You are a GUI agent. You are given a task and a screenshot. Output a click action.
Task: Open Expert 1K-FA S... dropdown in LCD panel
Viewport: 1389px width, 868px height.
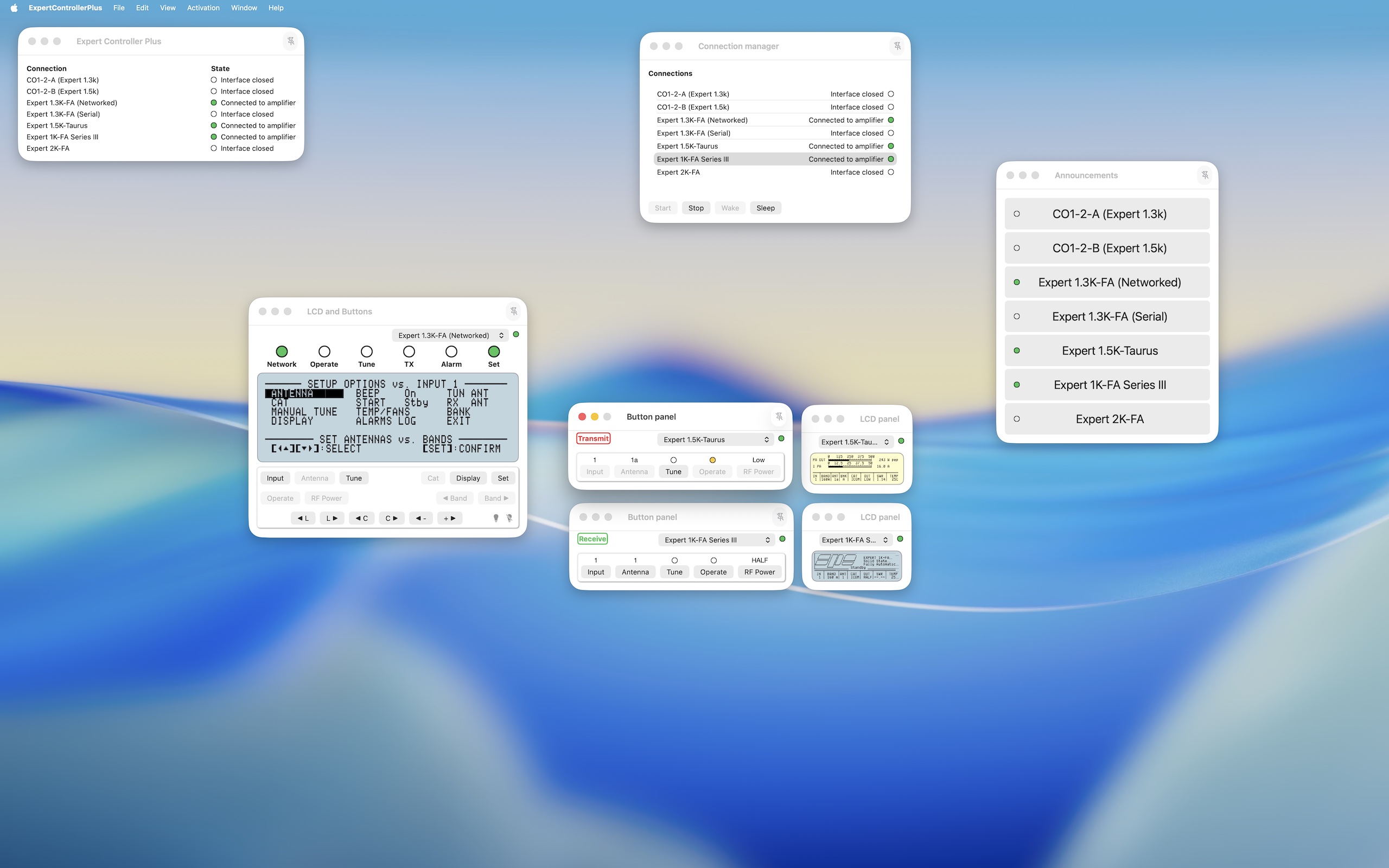(855, 540)
